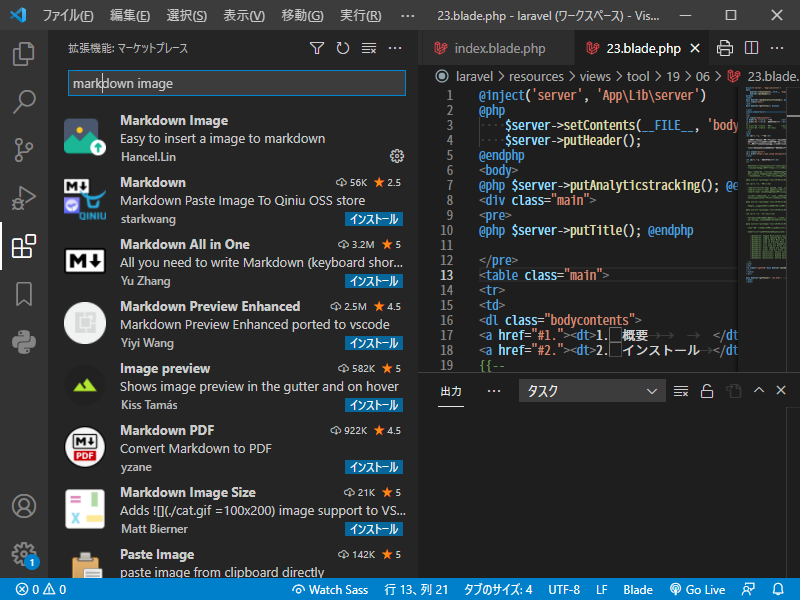Refresh the extensions marketplace list
The image size is (800, 600).
(x=343, y=48)
